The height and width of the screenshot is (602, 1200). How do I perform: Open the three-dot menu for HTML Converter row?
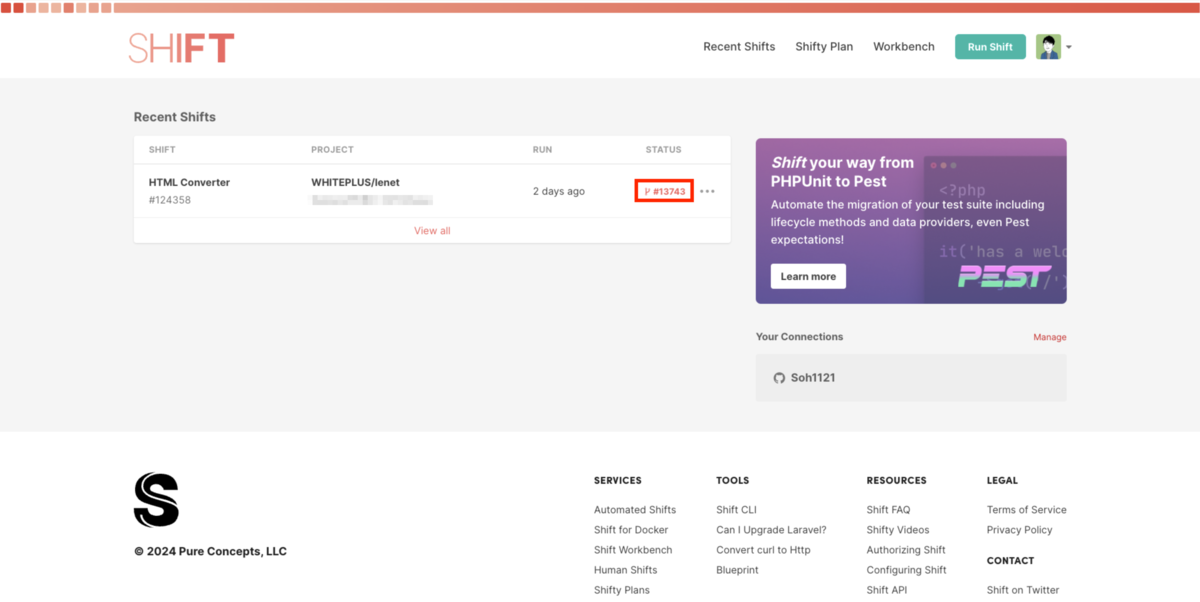pos(707,191)
